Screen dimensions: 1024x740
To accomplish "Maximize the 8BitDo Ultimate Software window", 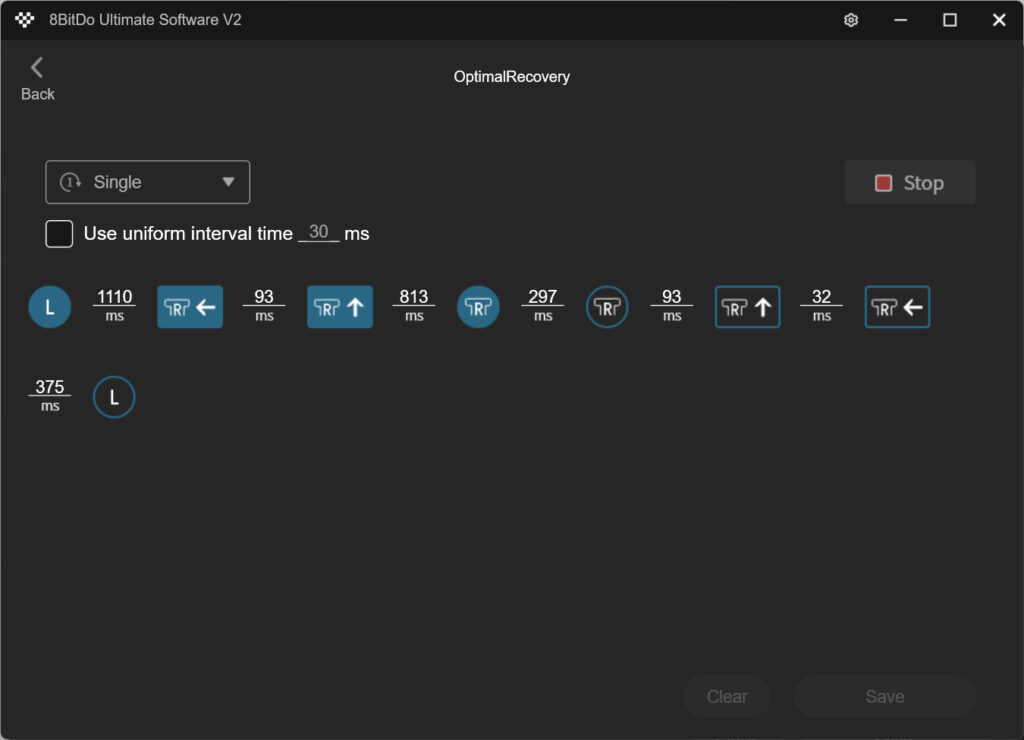I will (x=950, y=20).
